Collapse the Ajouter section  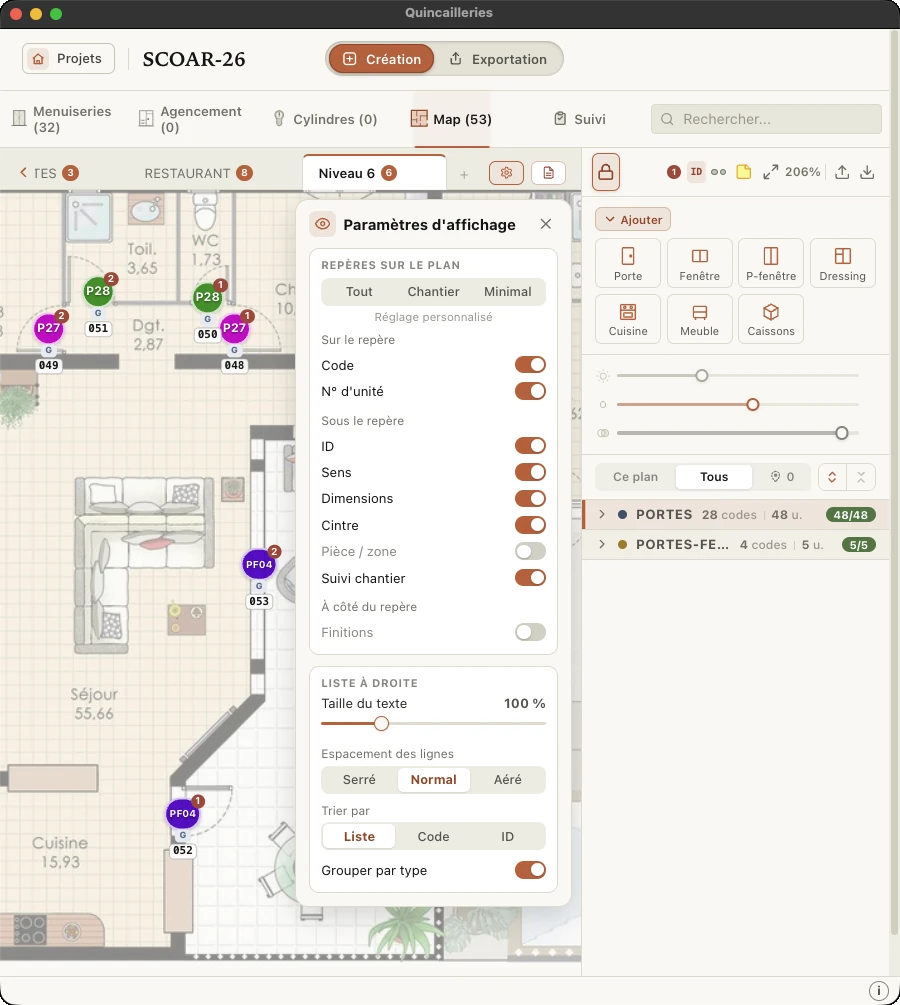633,220
